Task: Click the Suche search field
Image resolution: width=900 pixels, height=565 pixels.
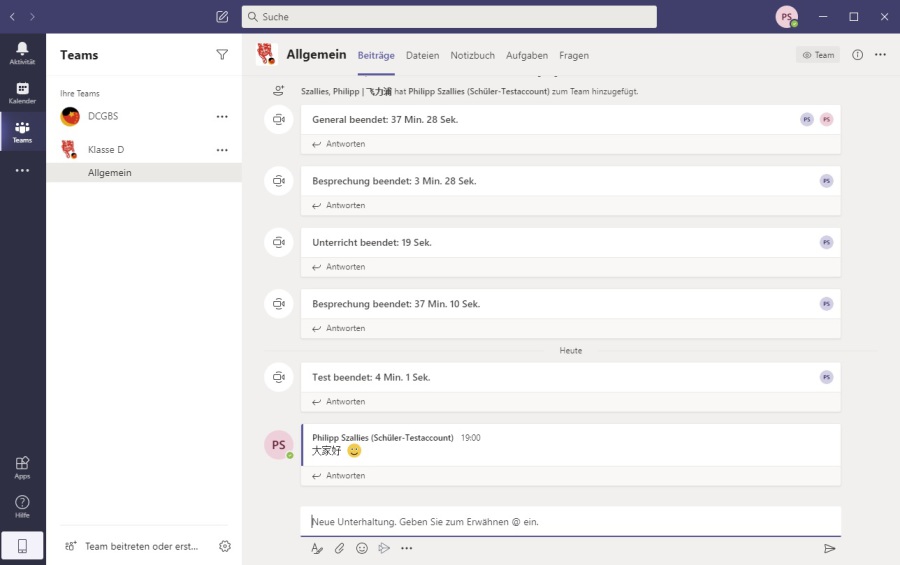Action: pos(449,17)
